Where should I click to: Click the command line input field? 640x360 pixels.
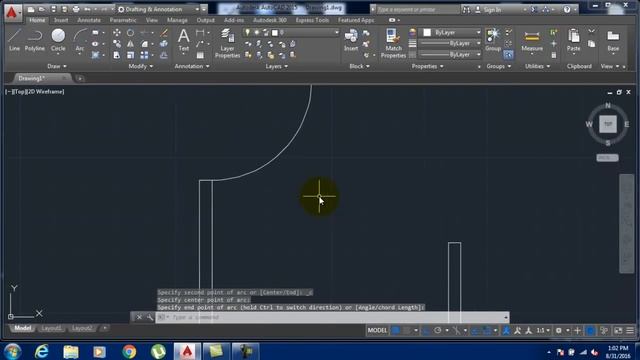[332, 317]
